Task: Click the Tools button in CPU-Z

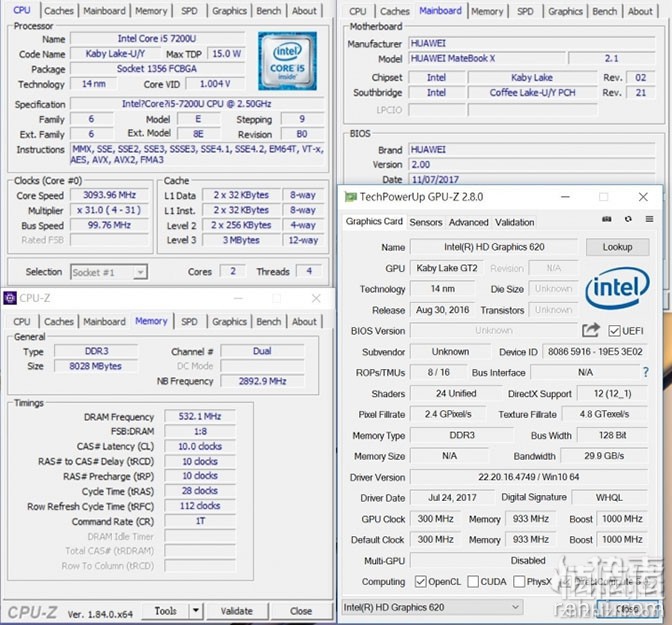Action: (x=165, y=610)
